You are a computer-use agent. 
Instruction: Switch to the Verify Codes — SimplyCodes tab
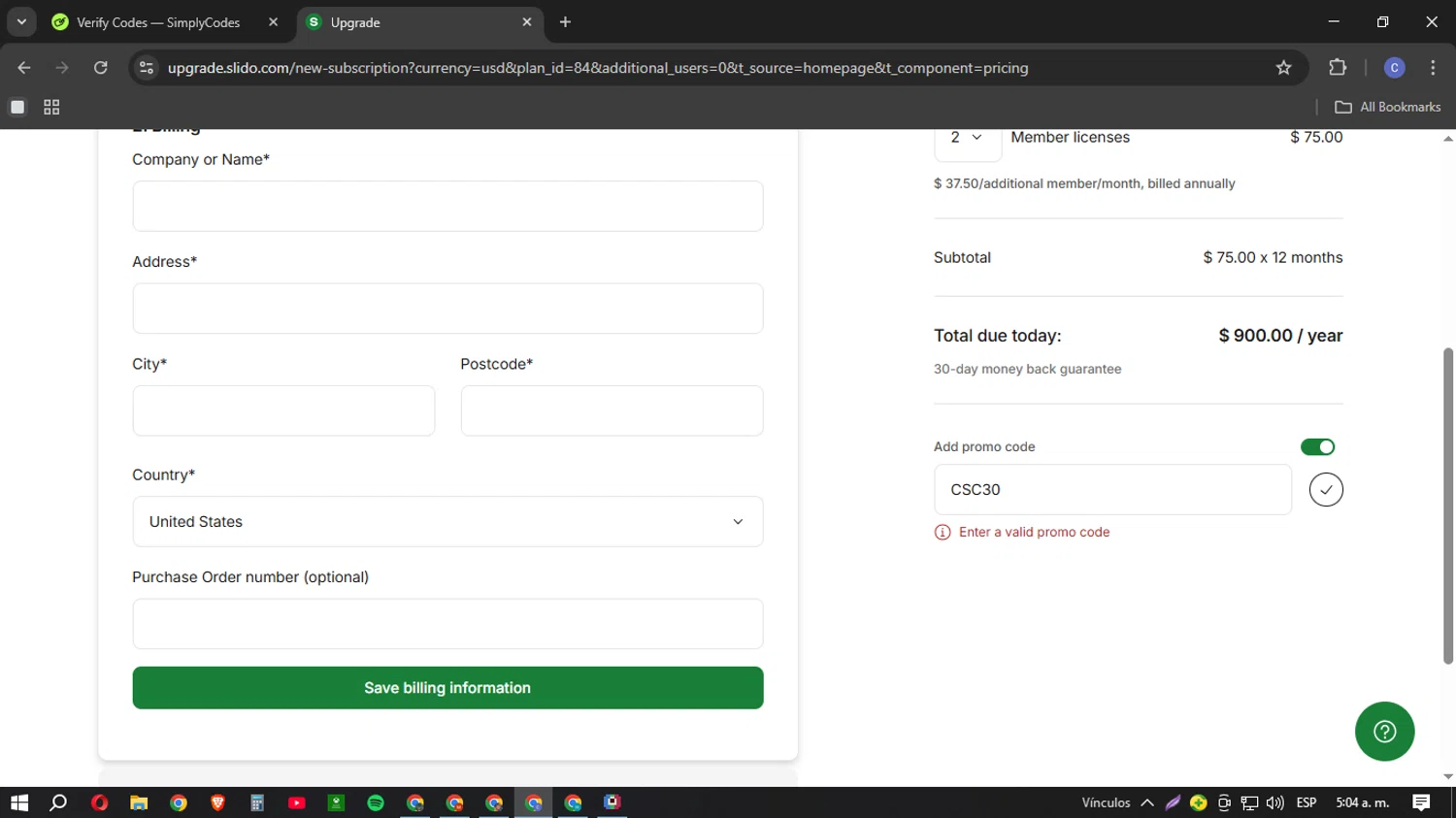point(165,22)
